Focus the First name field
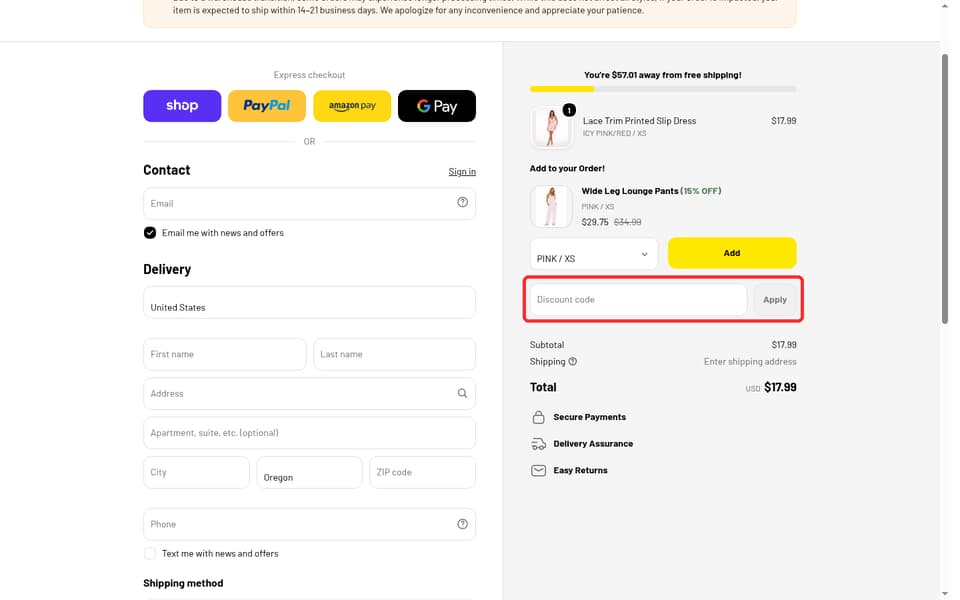 (225, 354)
